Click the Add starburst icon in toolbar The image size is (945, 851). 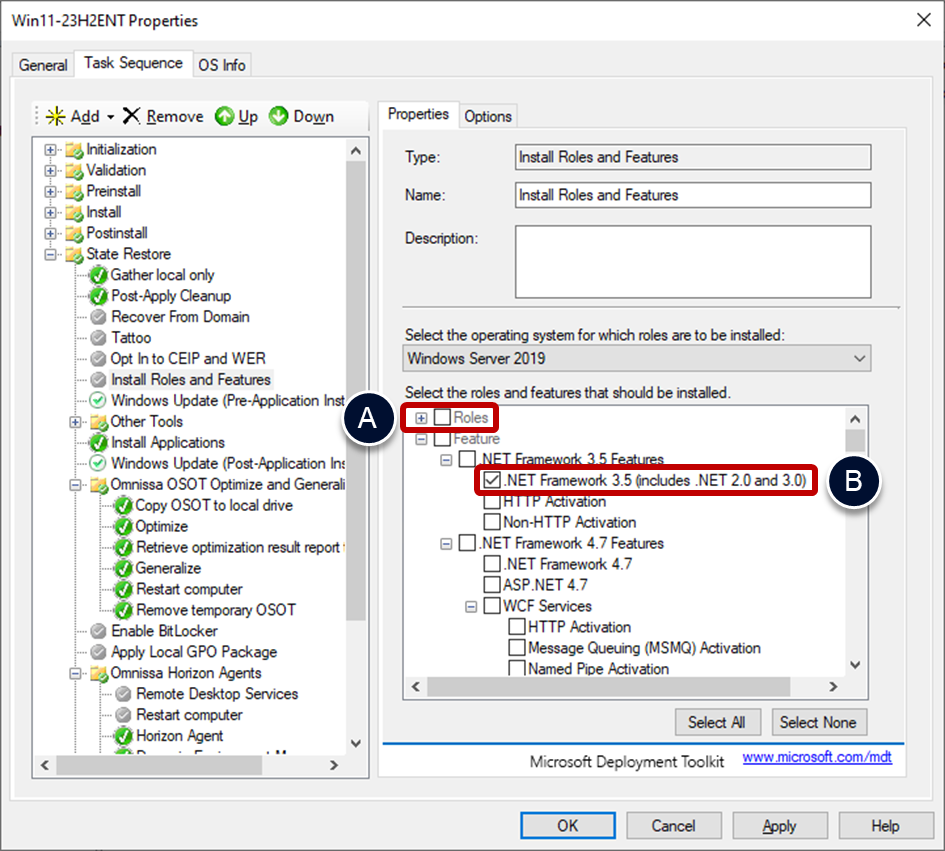pyautogui.click(x=55, y=117)
